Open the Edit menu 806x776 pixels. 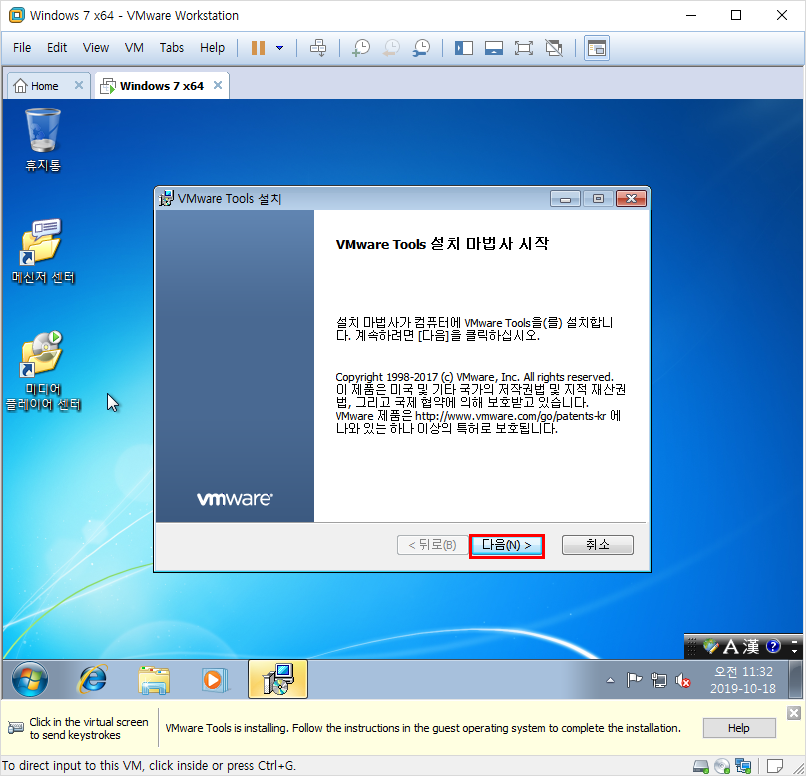click(57, 48)
